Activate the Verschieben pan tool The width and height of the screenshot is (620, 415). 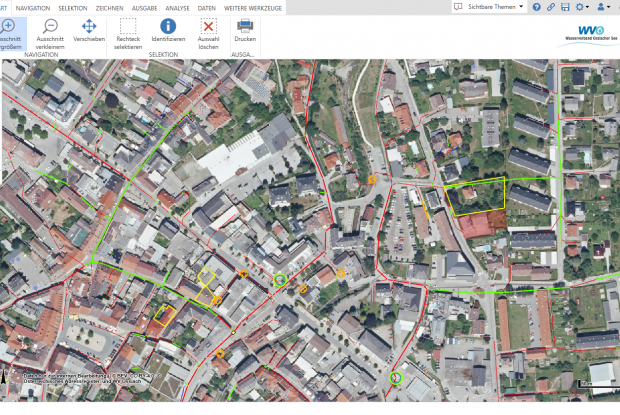point(89,32)
